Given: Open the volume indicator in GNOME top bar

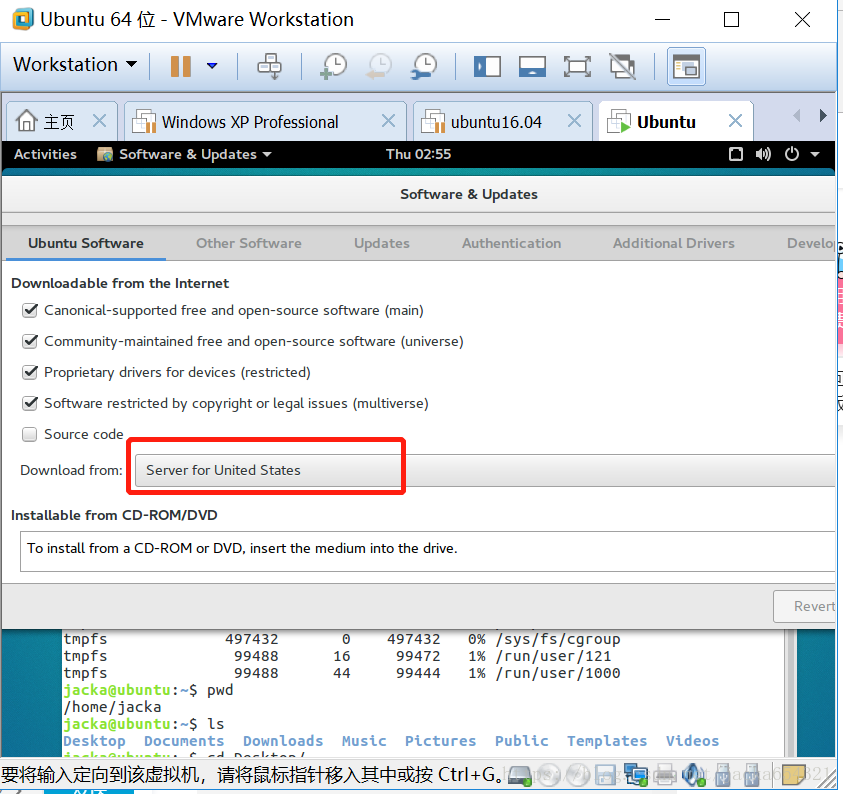Looking at the screenshot, I should (763, 154).
